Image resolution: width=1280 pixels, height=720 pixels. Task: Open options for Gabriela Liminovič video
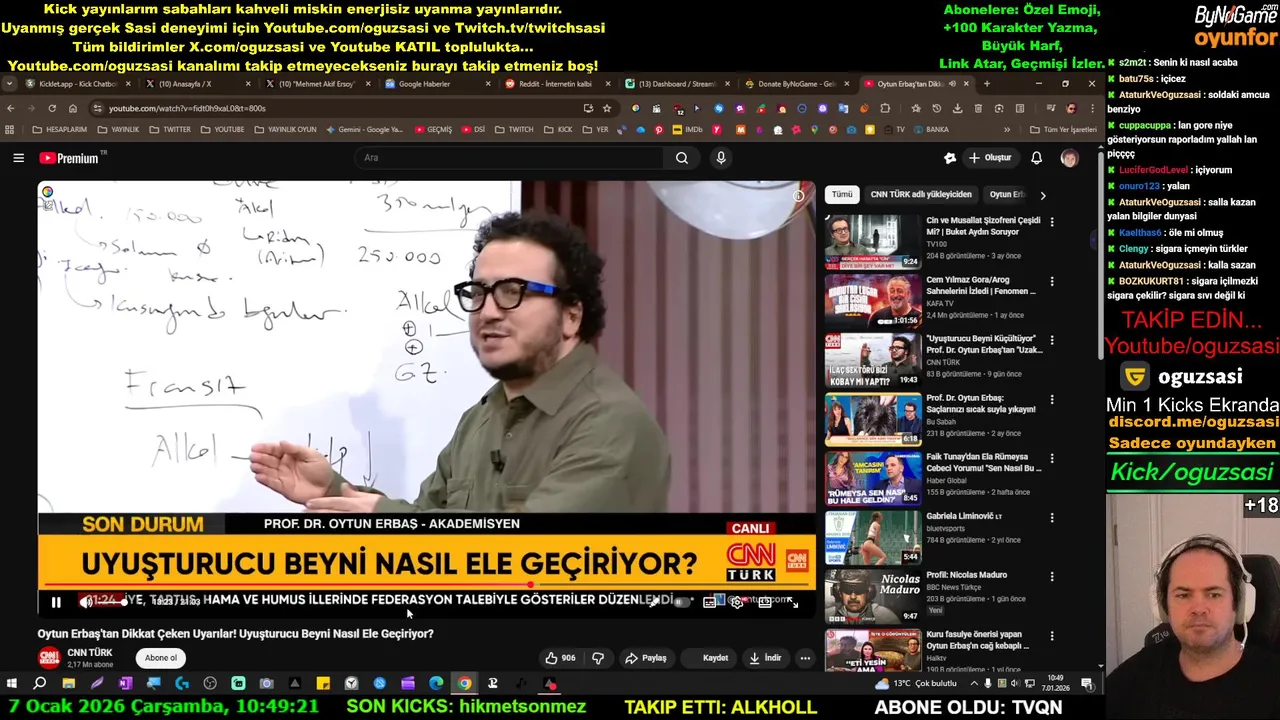pos(1051,517)
